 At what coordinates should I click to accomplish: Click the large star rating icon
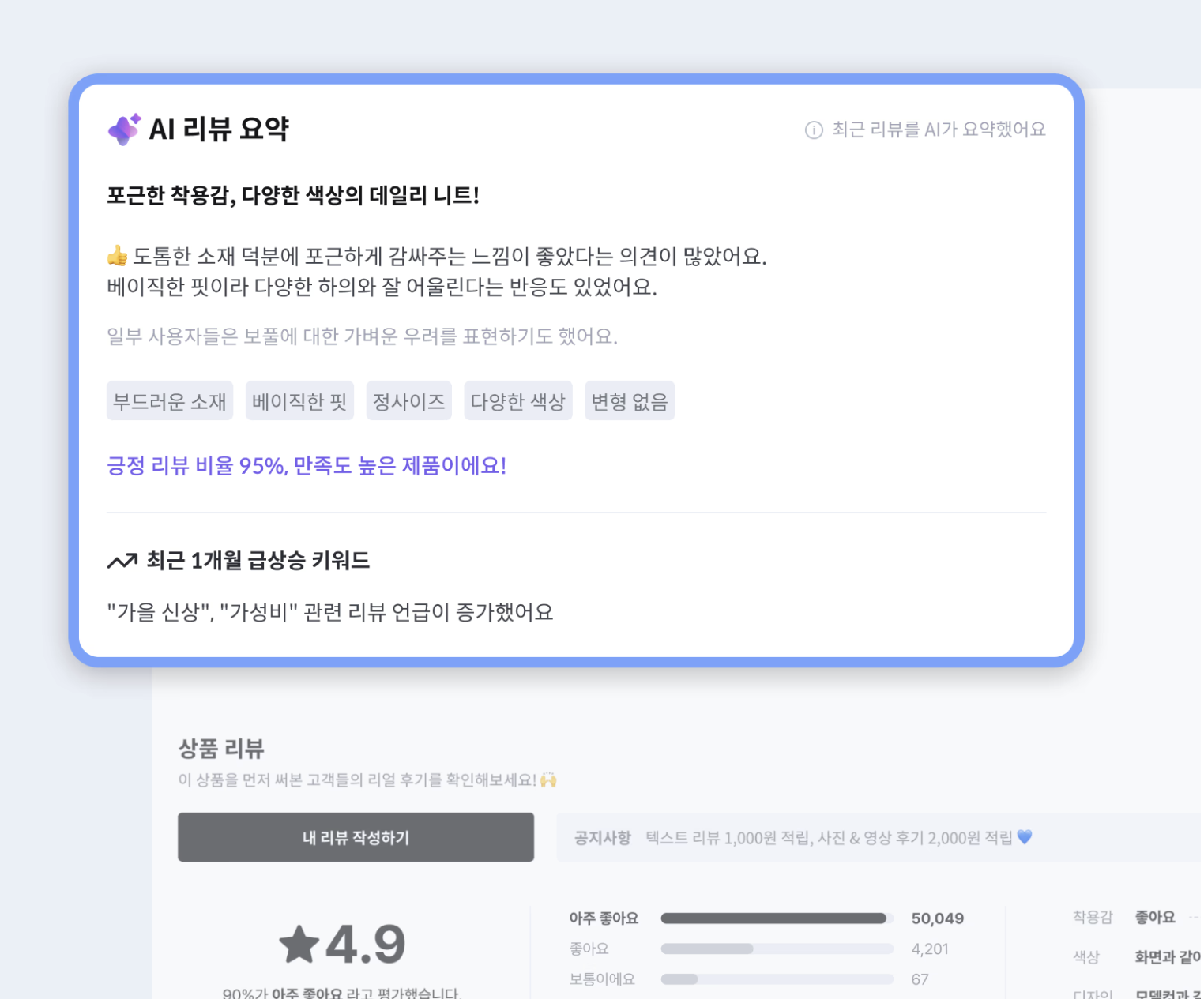point(299,945)
